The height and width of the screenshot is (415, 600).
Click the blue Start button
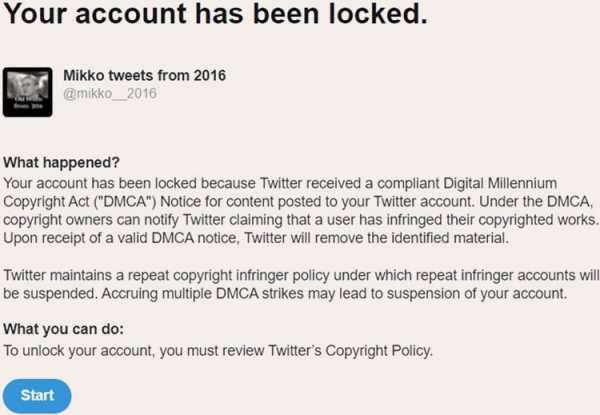click(x=37, y=395)
